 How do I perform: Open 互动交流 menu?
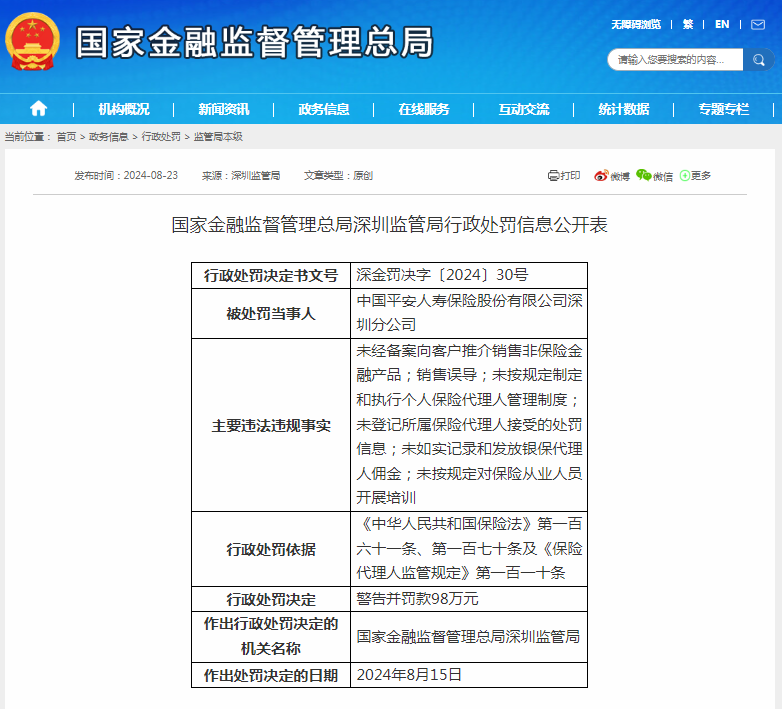524,109
